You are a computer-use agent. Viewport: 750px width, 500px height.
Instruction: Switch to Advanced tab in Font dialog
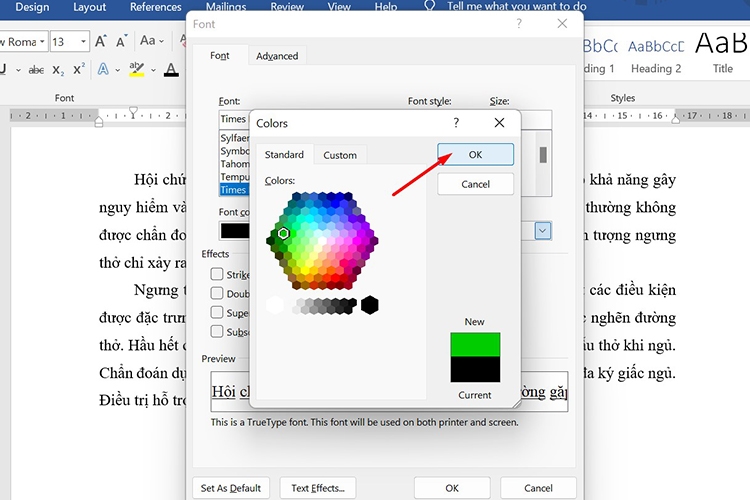point(277,56)
